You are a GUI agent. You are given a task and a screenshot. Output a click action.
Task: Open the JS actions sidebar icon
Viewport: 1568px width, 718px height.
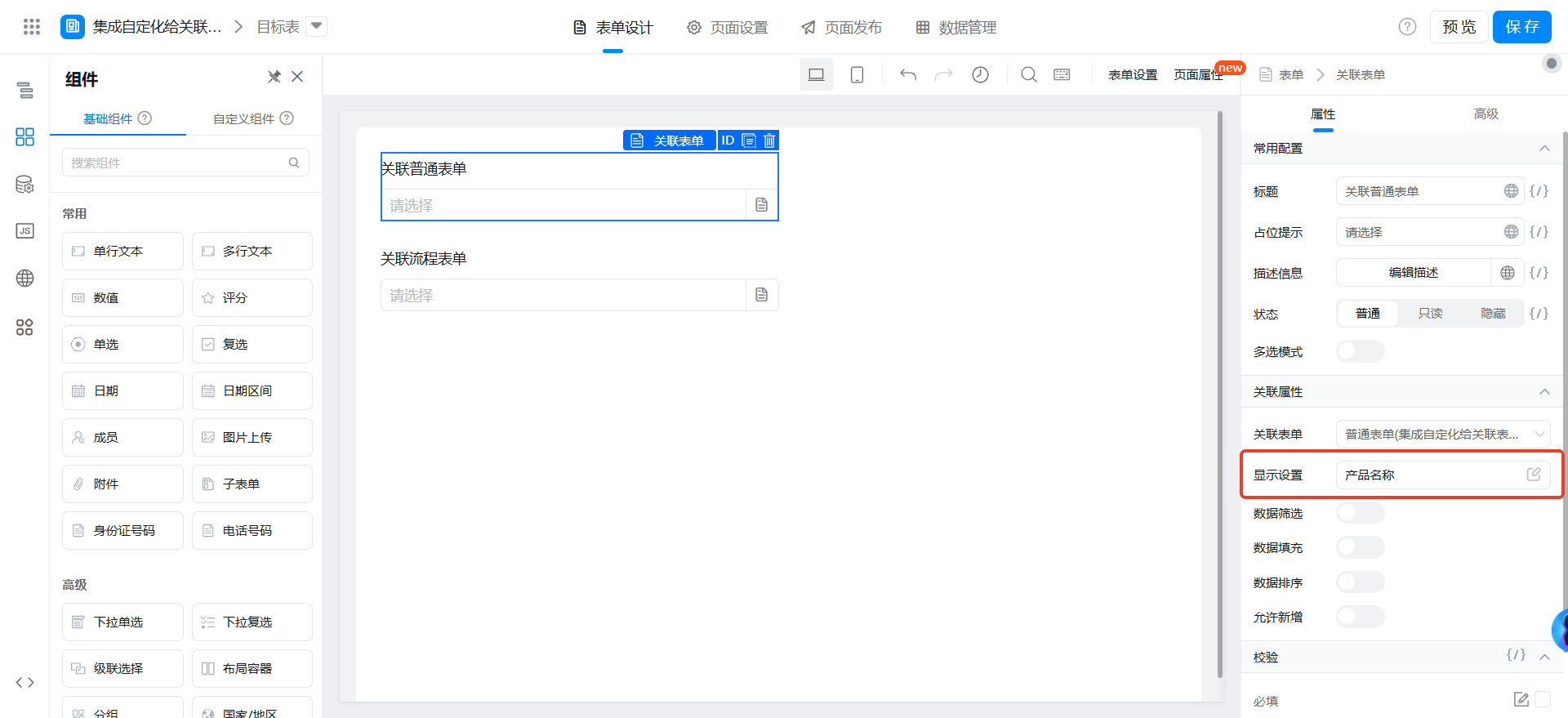pyautogui.click(x=25, y=230)
